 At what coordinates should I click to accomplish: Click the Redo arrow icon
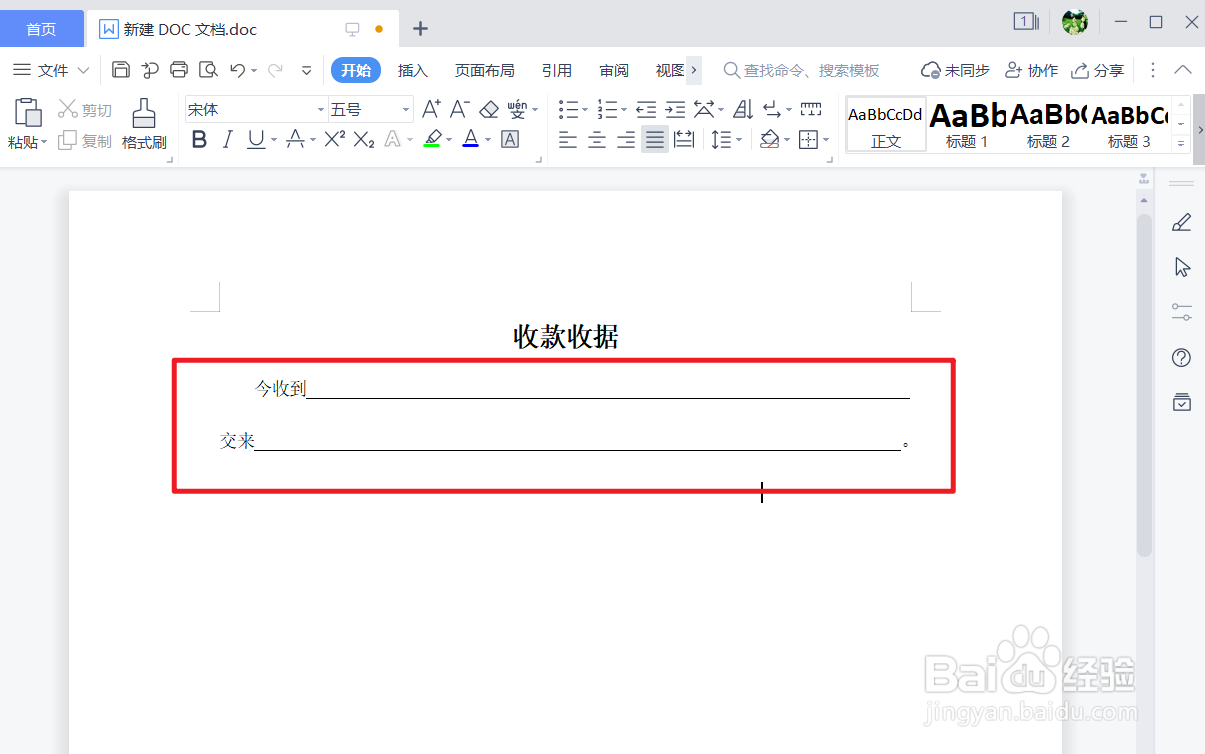tap(275, 70)
